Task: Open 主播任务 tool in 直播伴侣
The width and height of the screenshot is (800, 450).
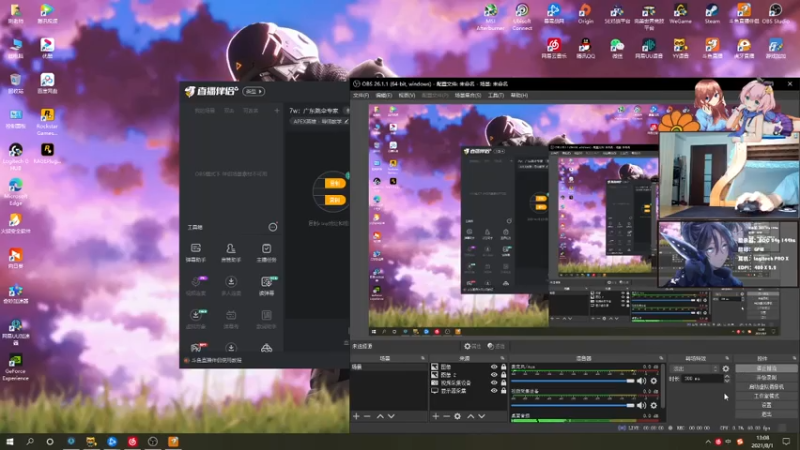Action: coord(266,253)
